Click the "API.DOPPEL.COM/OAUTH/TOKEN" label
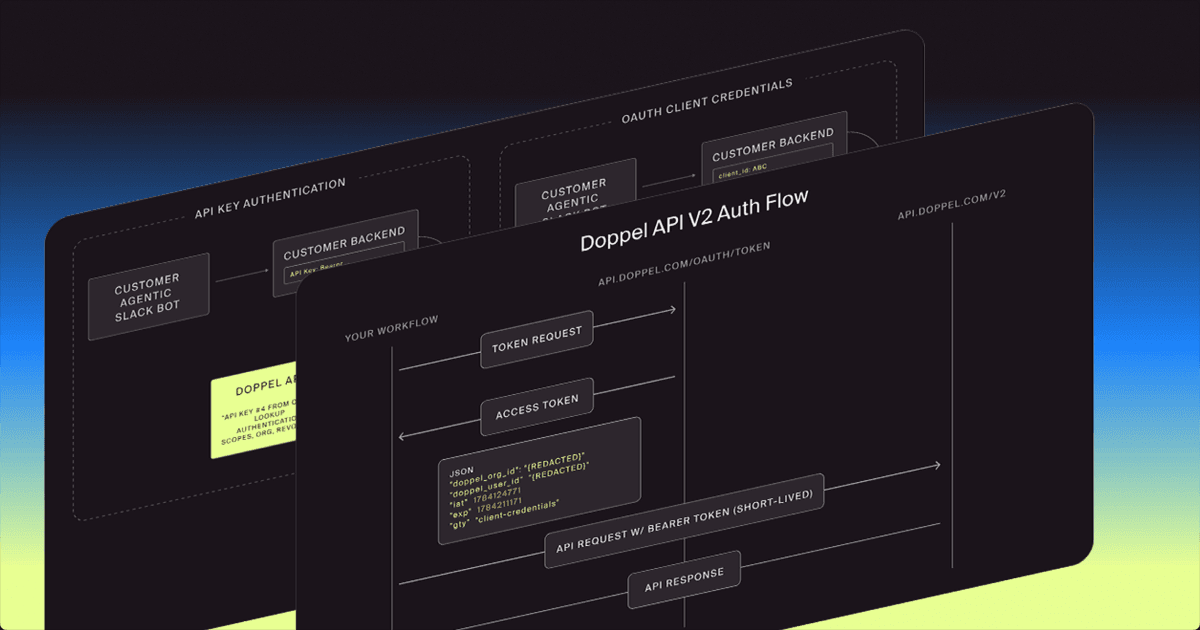The image size is (1200, 630). pyautogui.click(x=685, y=263)
